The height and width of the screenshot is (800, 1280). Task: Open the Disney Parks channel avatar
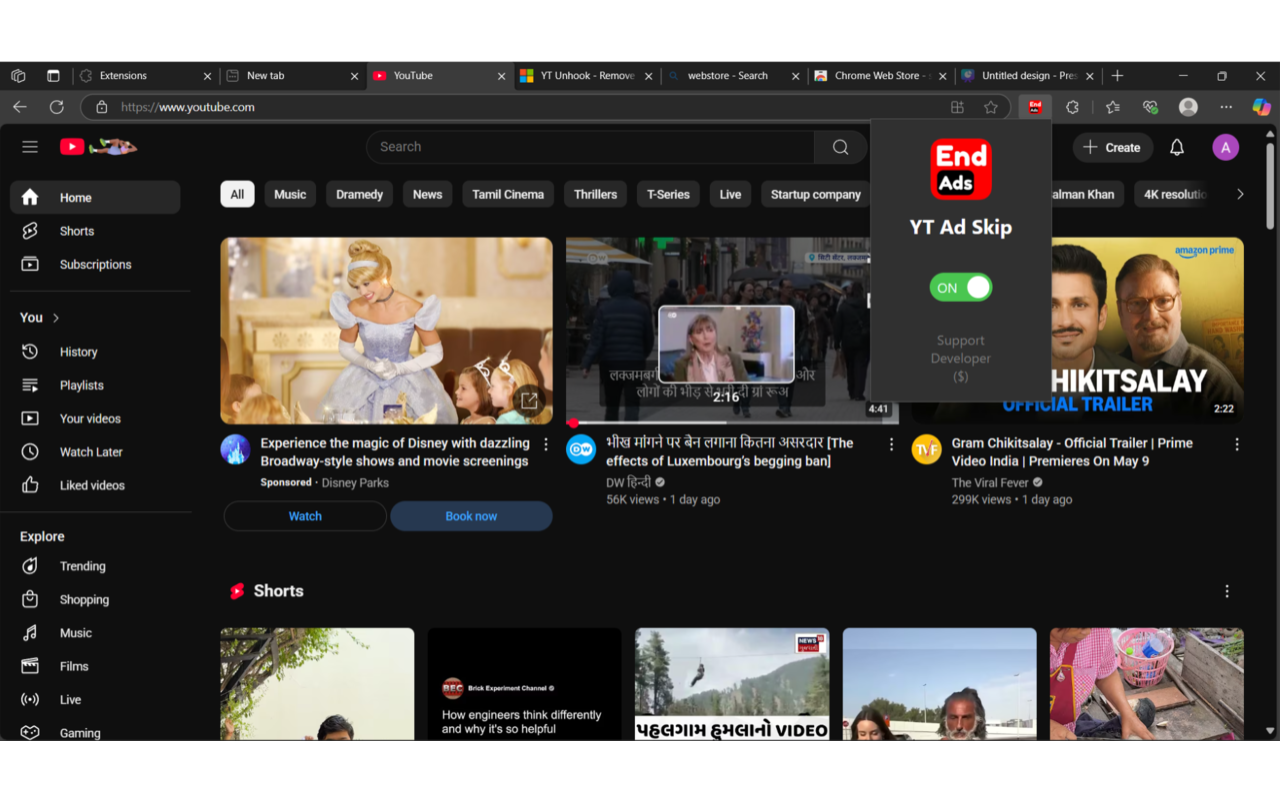click(x=235, y=450)
